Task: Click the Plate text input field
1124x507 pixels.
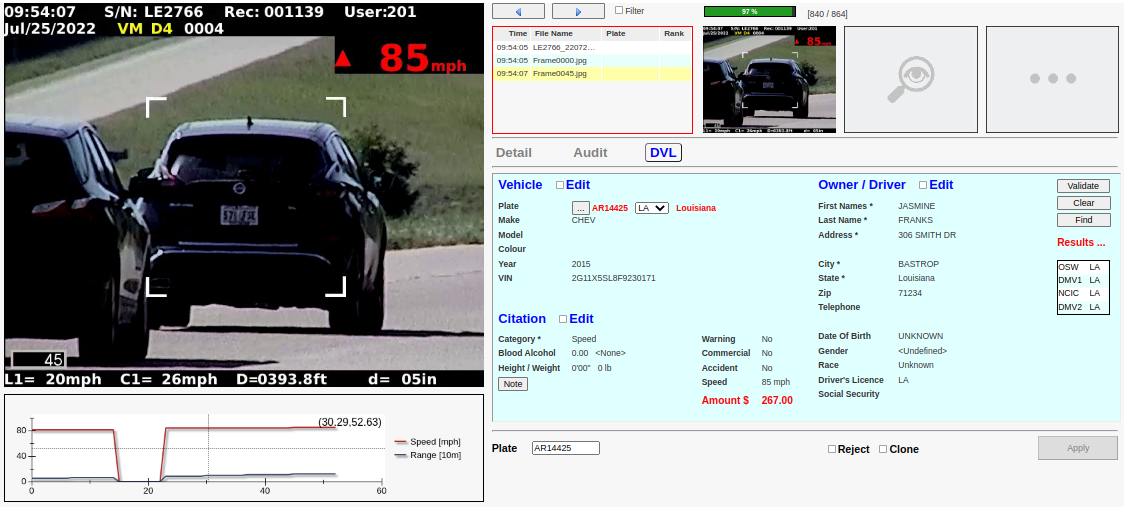Action: [565, 448]
